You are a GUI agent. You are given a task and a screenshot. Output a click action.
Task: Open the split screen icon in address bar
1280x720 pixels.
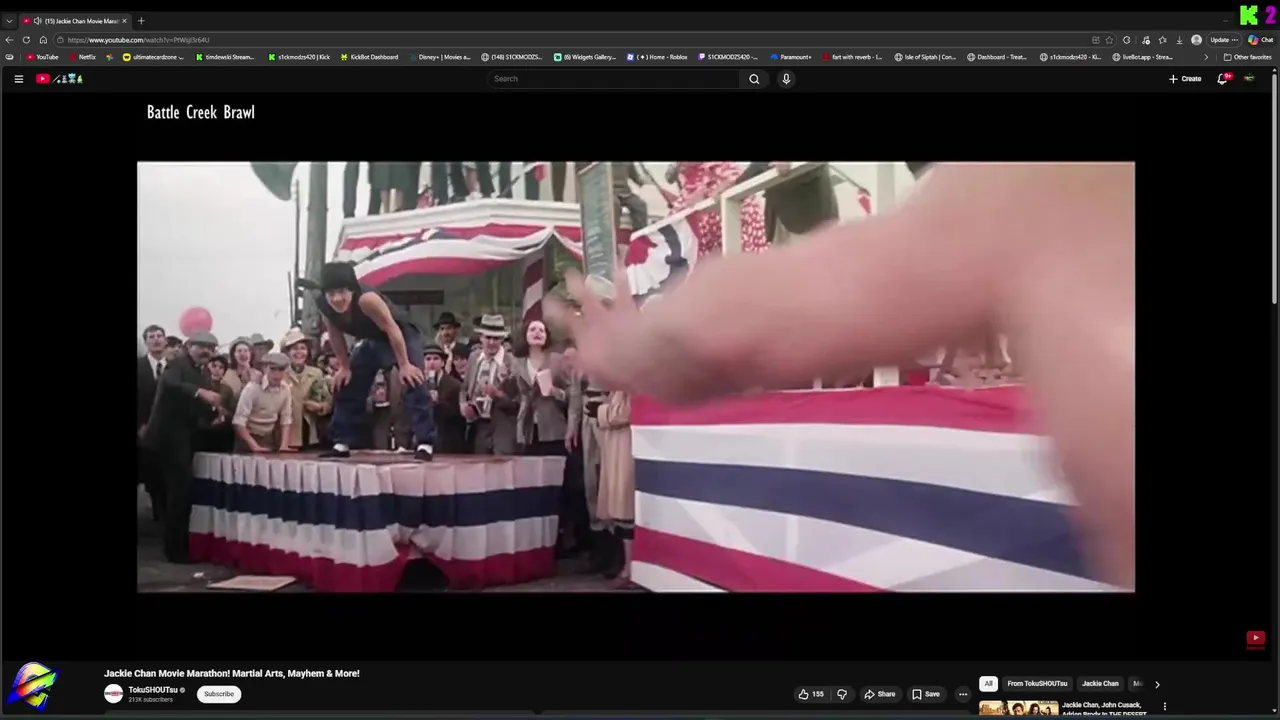1096,40
